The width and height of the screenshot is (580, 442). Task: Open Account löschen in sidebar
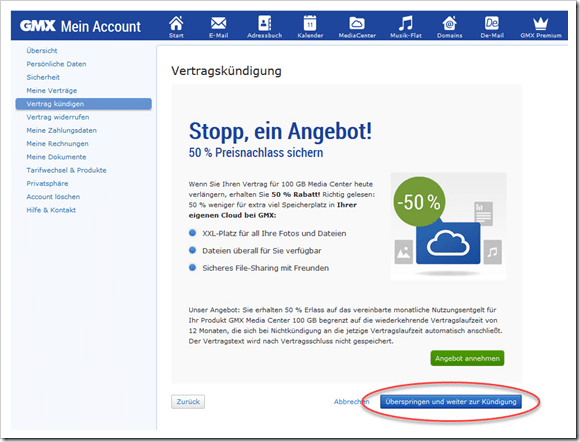coord(53,197)
